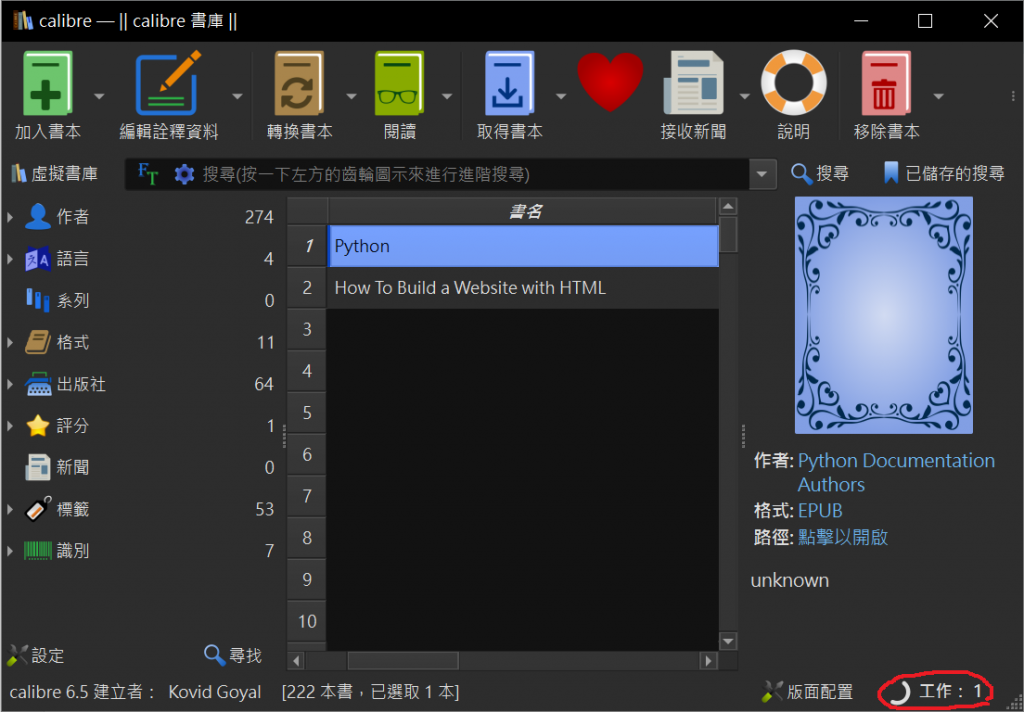Open dropdown arrow next to 加入書本
The height and width of the screenshot is (712, 1024).
tap(99, 97)
